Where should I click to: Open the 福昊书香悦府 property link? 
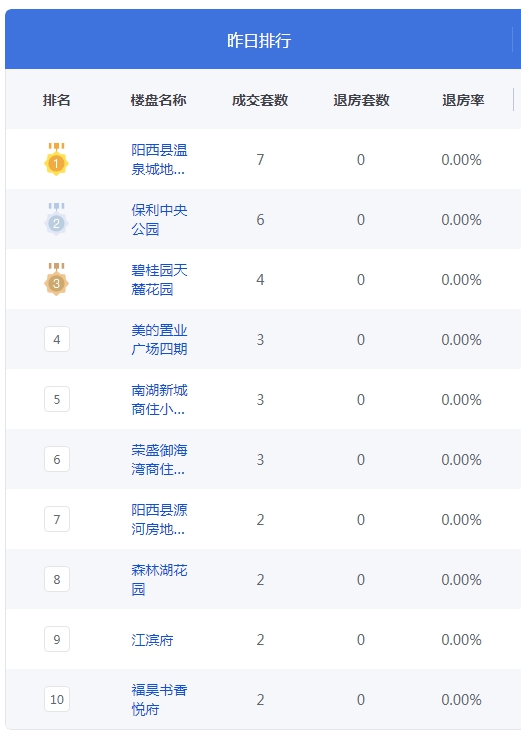pos(159,700)
